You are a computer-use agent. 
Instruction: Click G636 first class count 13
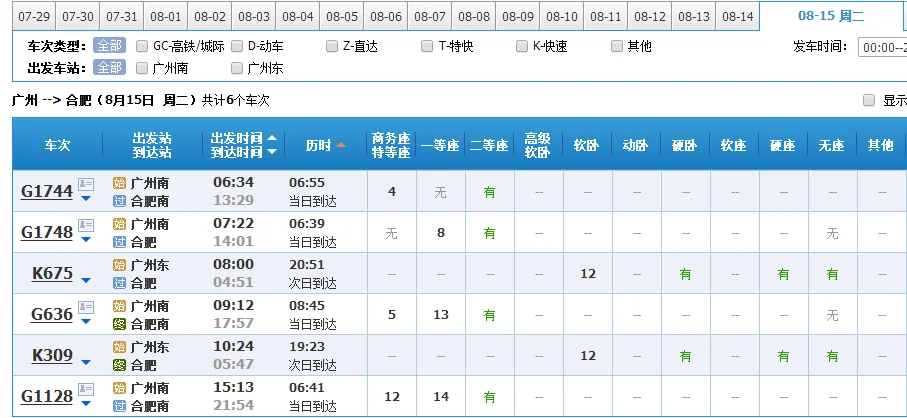441,315
